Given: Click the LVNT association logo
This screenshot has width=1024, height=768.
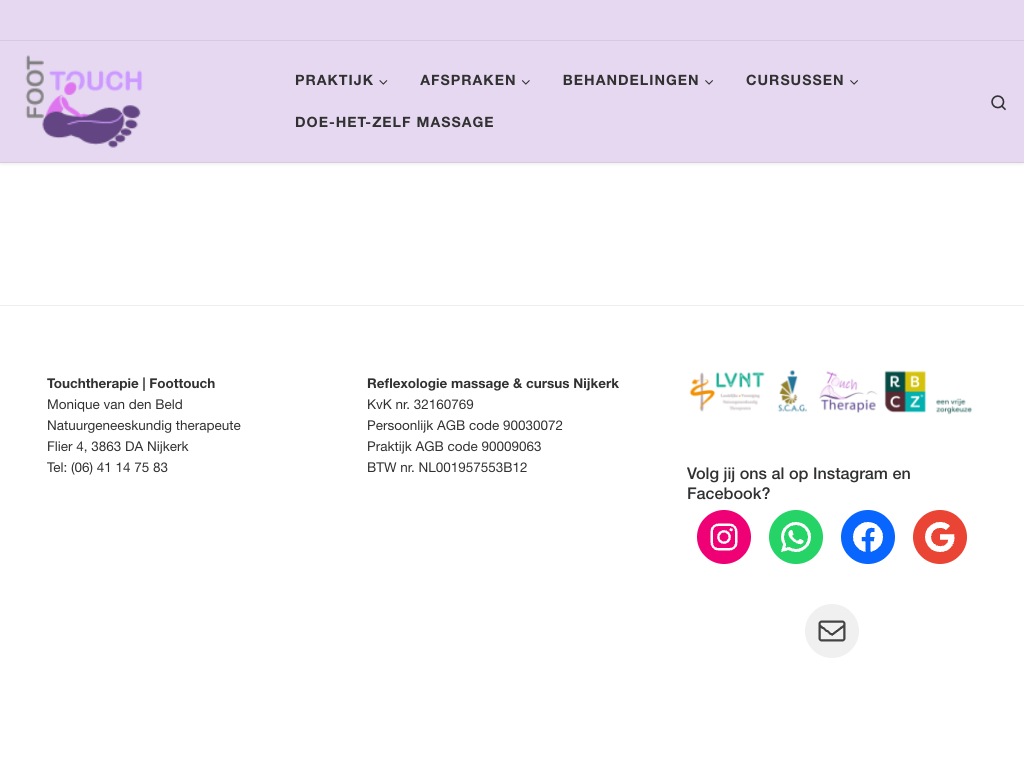Looking at the screenshot, I should tap(727, 391).
